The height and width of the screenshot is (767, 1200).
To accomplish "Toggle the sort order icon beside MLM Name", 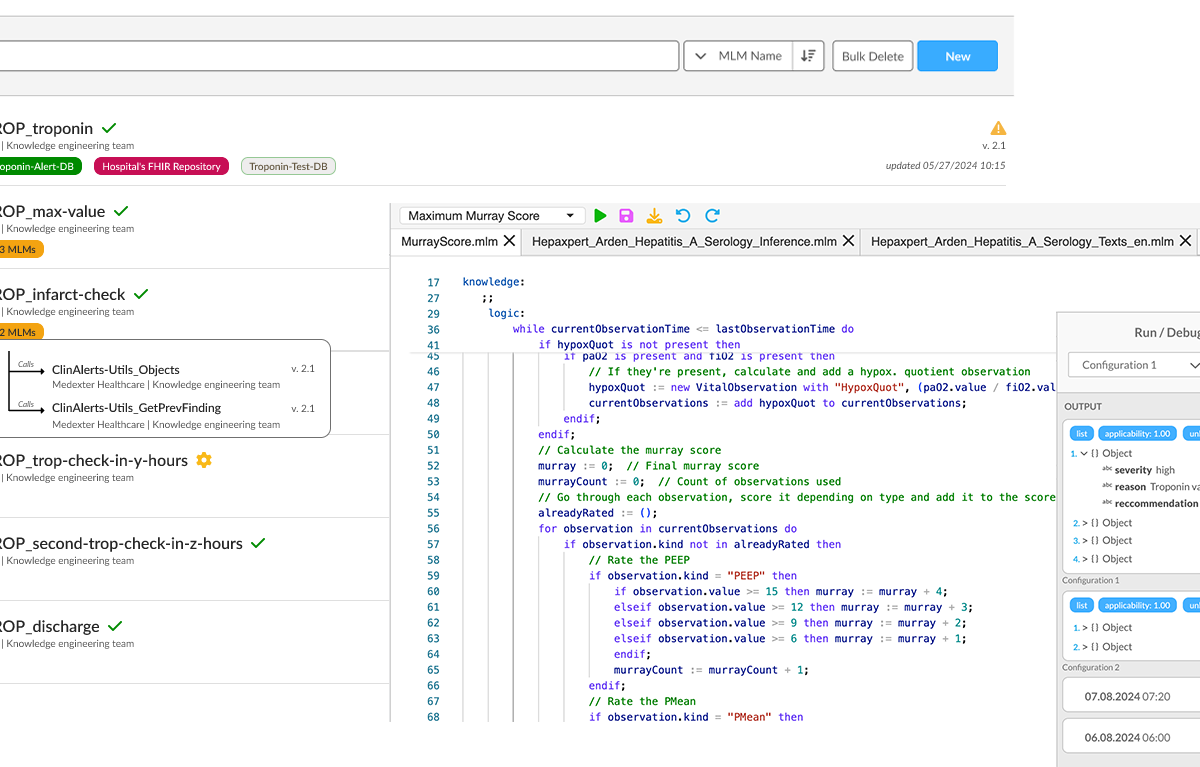I will pos(808,56).
